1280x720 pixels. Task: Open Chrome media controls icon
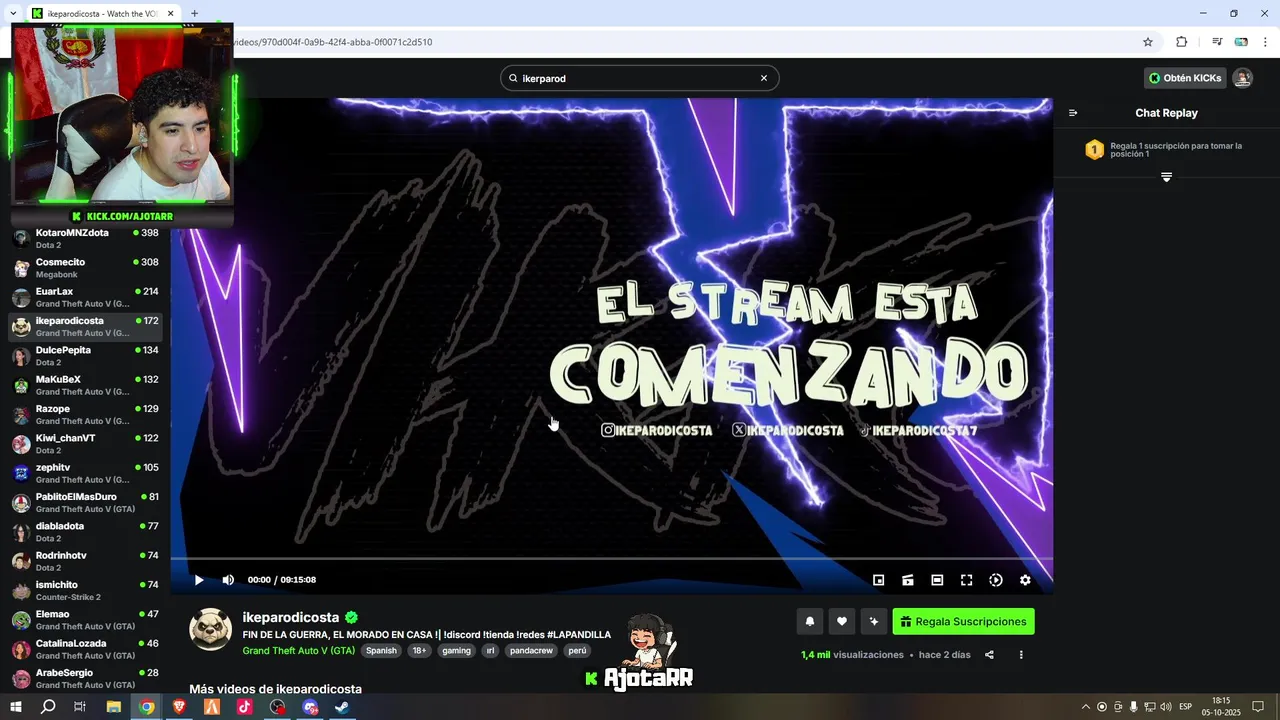[1217, 42]
